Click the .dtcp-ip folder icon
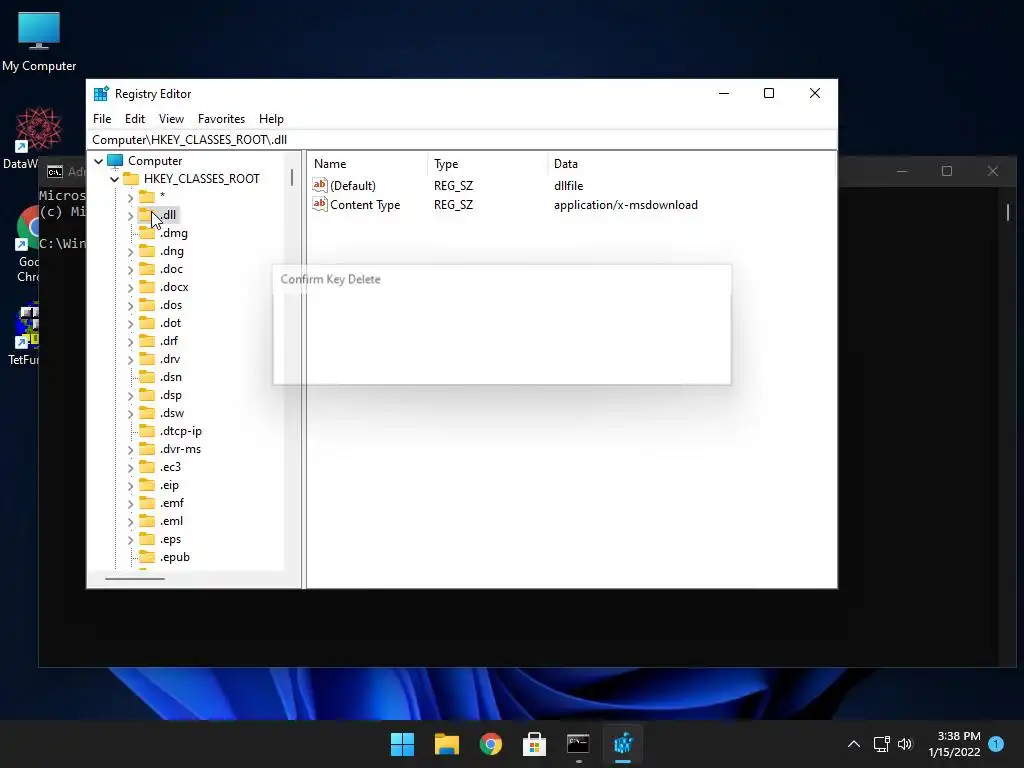Image resolution: width=1024 pixels, height=768 pixels. coord(147,431)
